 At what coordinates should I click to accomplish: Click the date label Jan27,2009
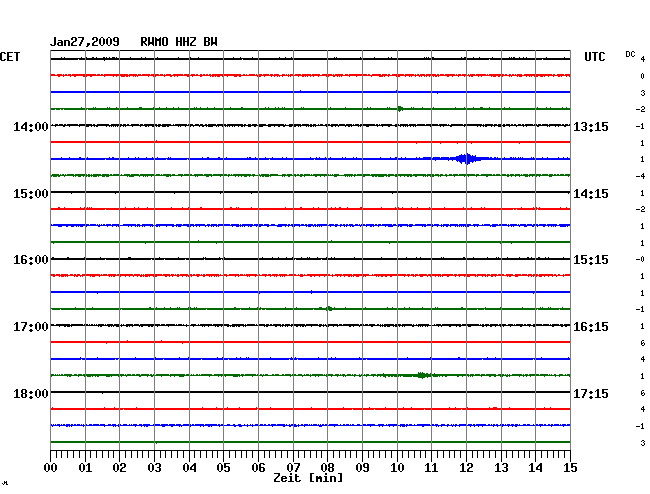85,42
